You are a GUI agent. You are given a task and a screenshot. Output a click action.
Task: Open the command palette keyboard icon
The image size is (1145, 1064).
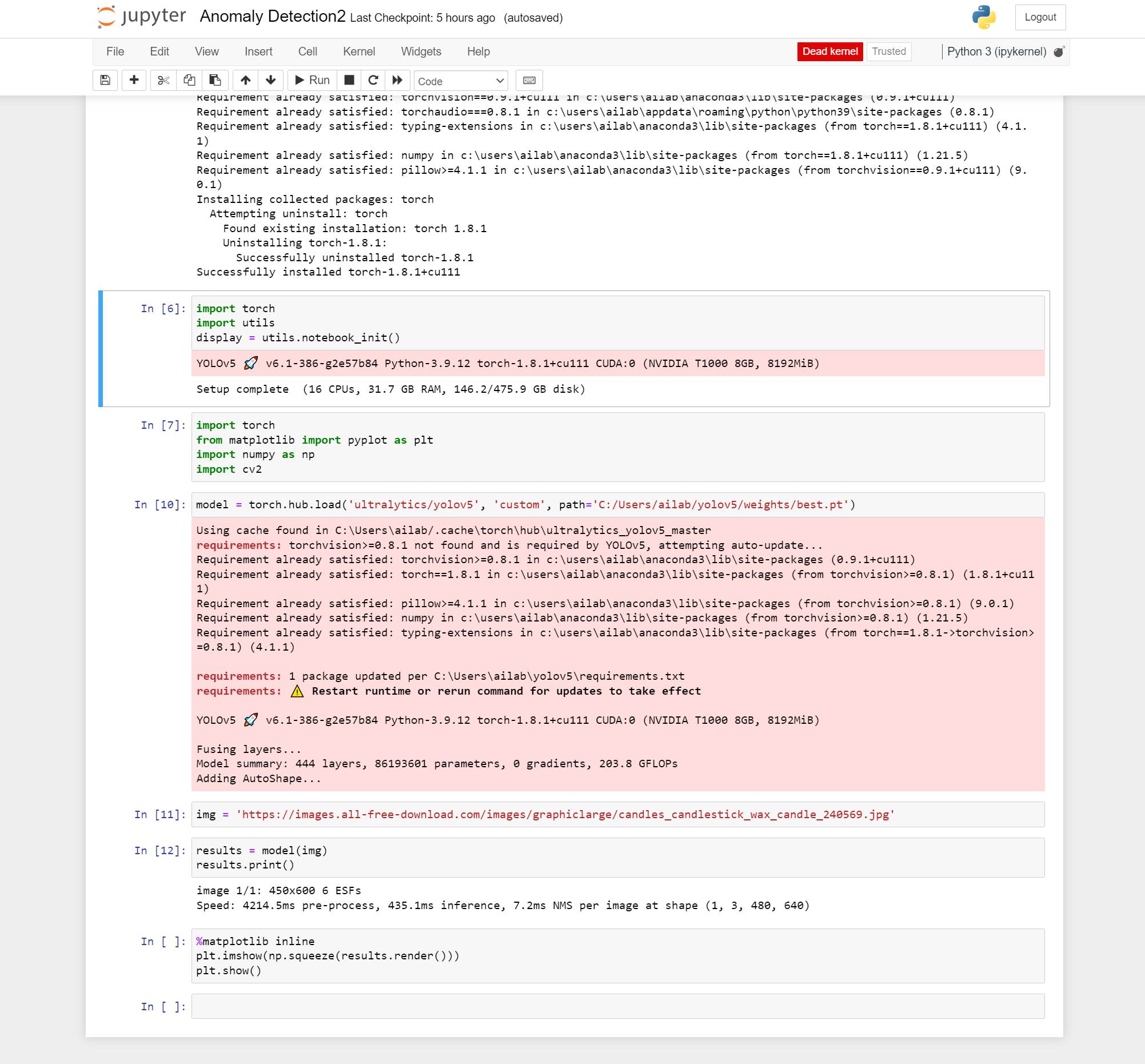[528, 80]
